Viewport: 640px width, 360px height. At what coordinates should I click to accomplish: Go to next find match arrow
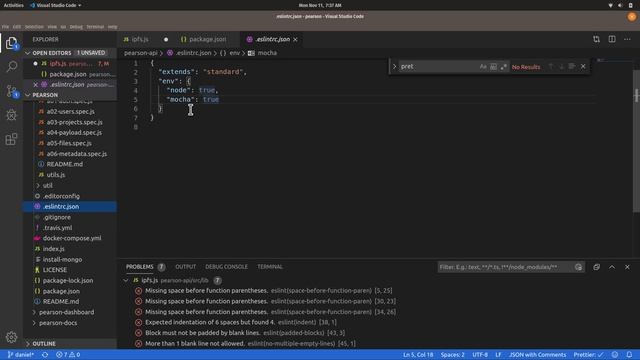[561, 67]
